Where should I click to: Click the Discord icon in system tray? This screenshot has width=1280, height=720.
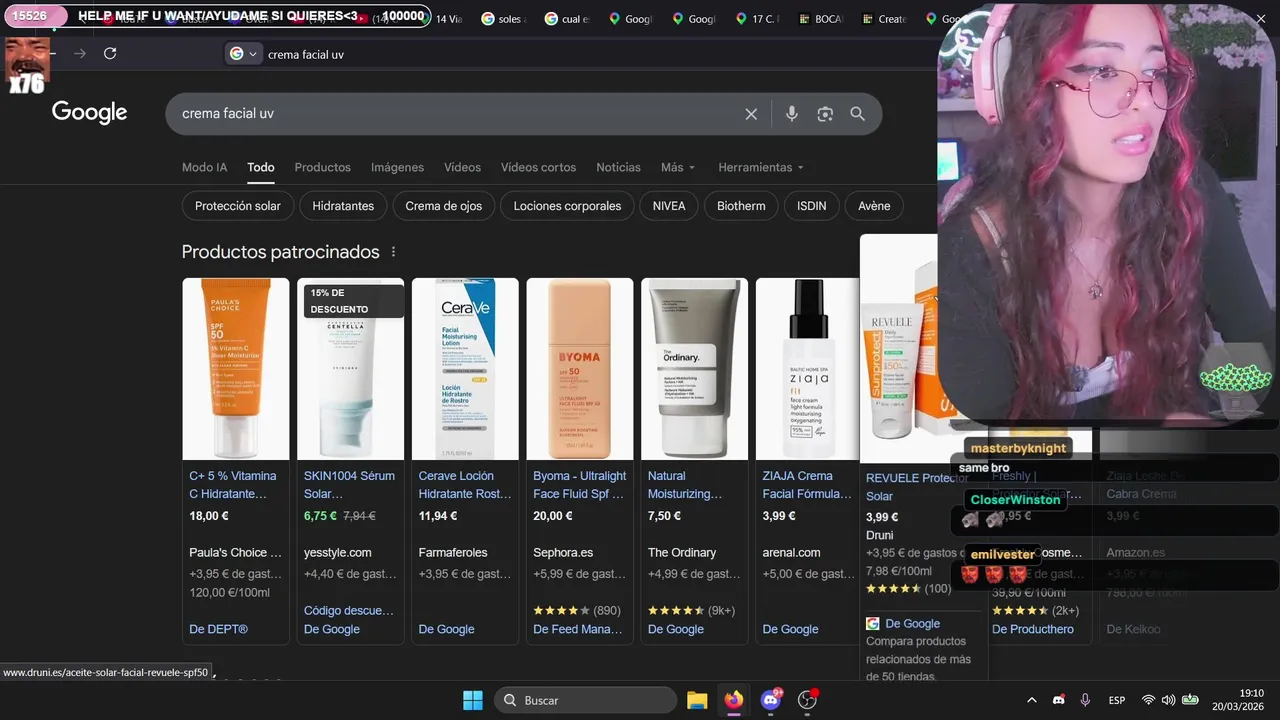pos(1059,700)
